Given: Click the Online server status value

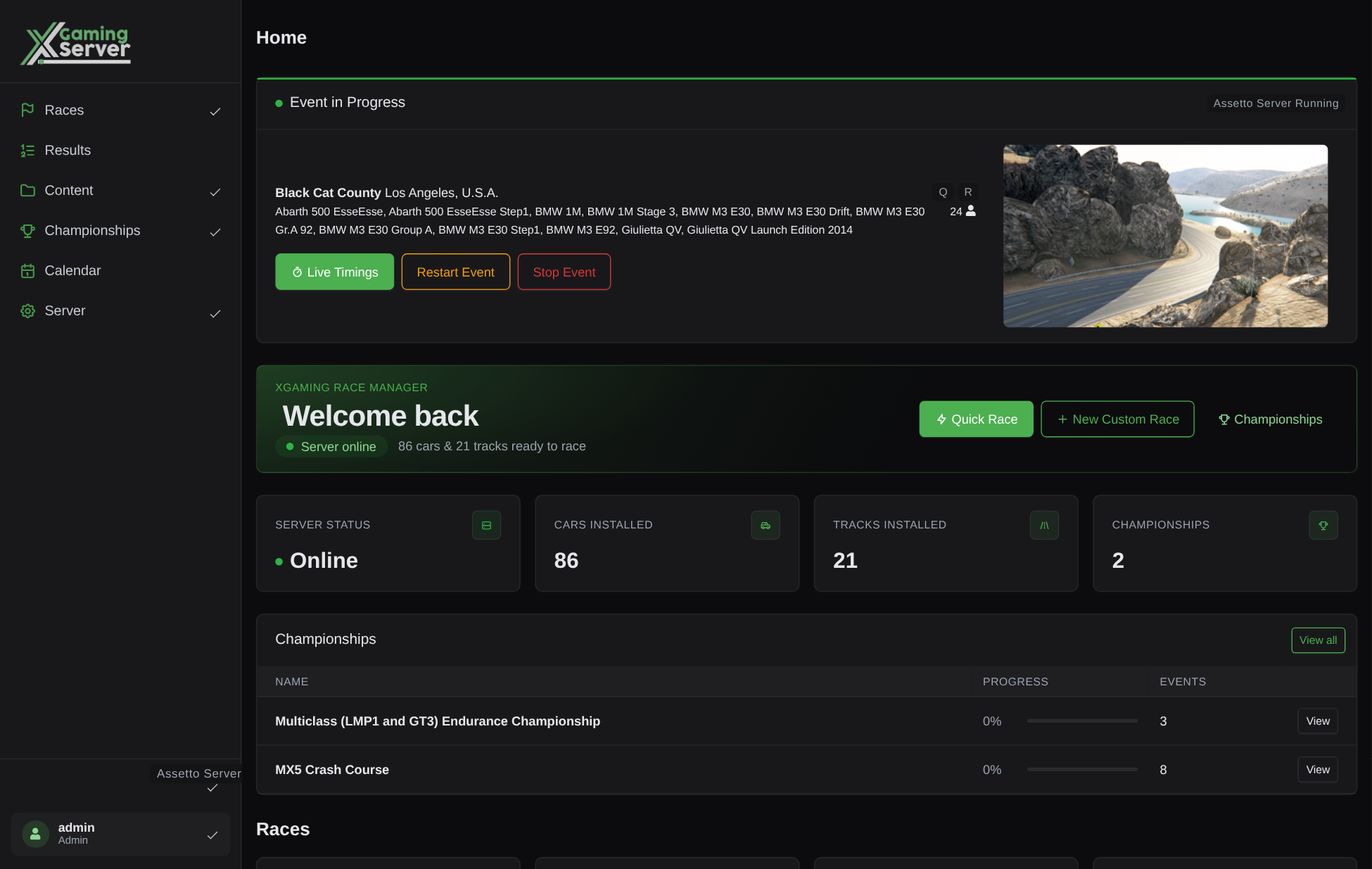Looking at the screenshot, I should (x=324, y=560).
